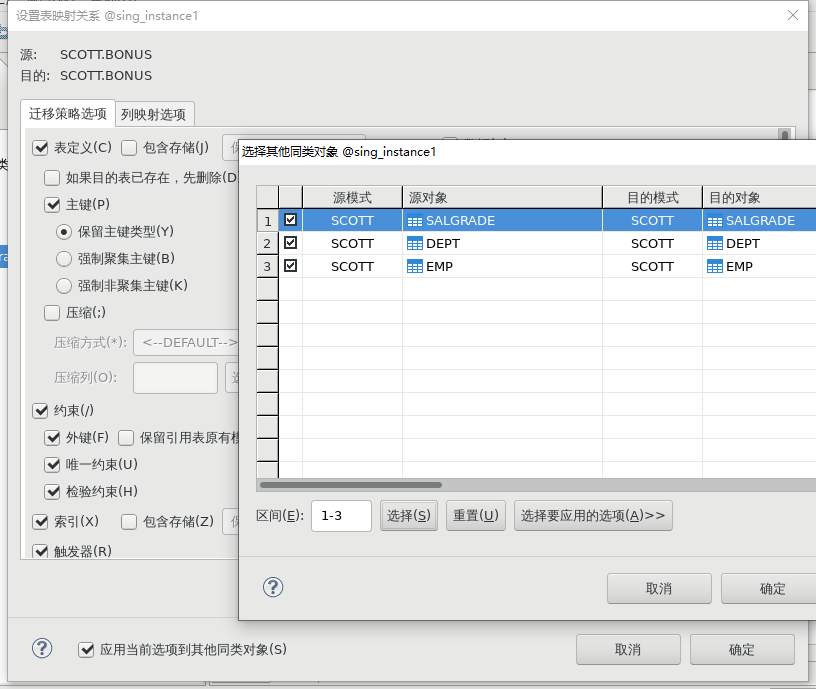The width and height of the screenshot is (816, 689).
Task: Toggle 触发器(R) checkbox
Action: tap(40, 551)
